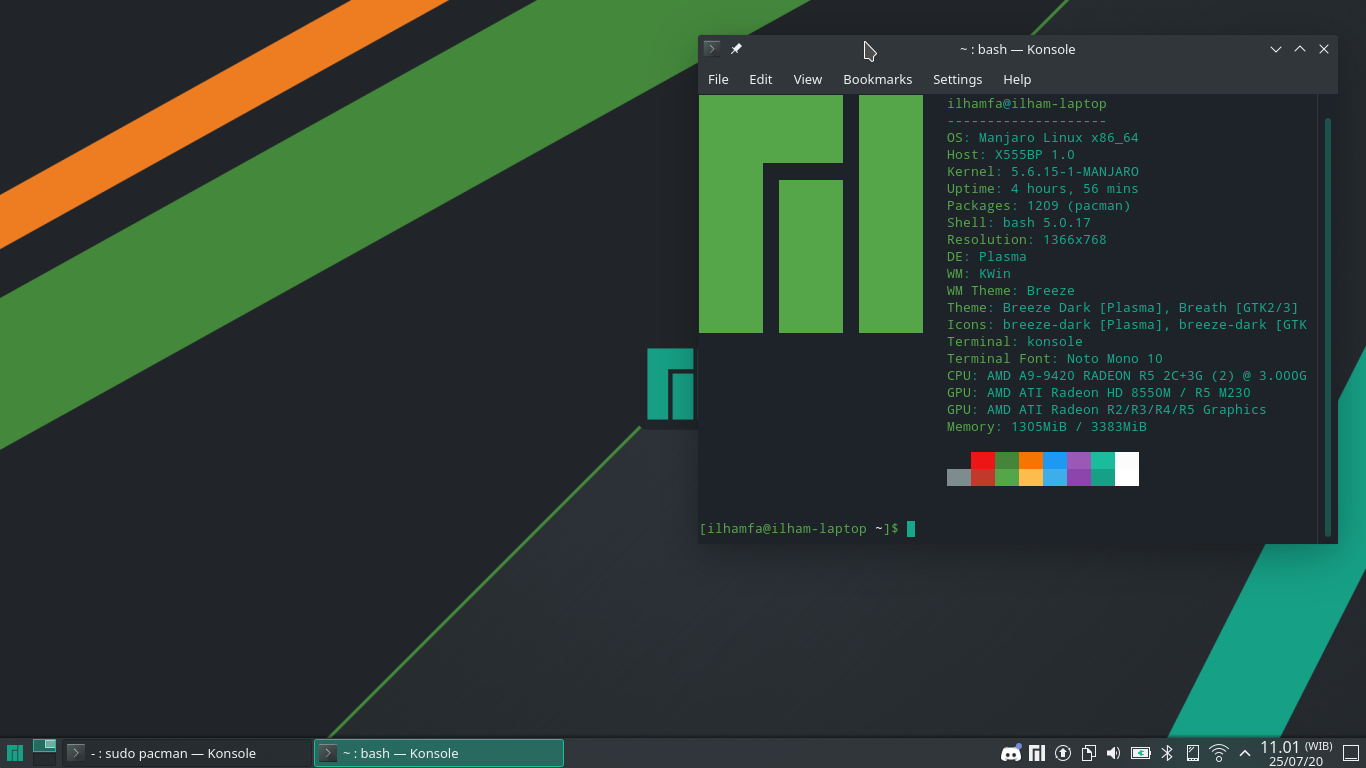This screenshot has height=768, width=1366.
Task: Click 'WM Theme: Breeze' line
Action: click(1011, 290)
